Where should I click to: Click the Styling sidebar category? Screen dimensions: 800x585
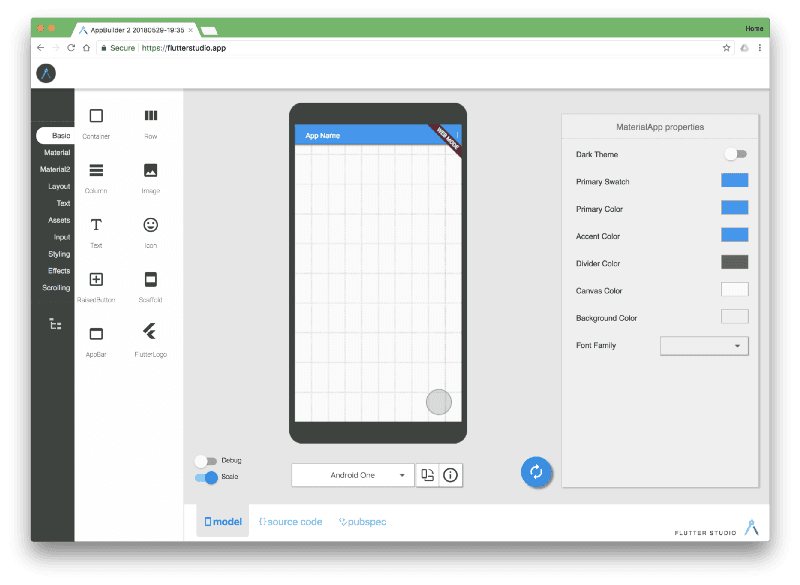click(58, 253)
